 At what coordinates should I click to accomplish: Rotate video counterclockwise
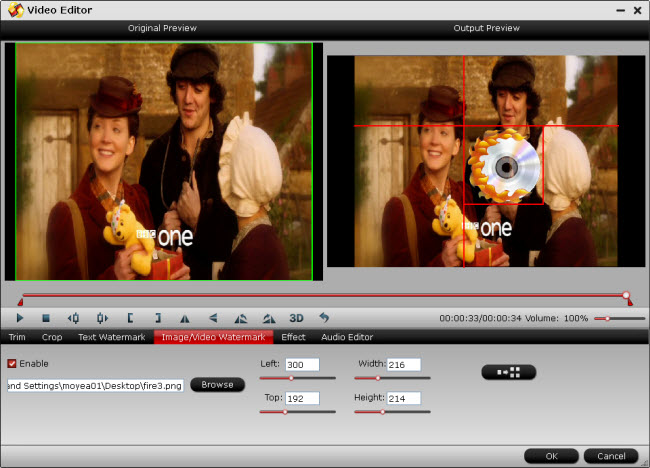click(240, 318)
